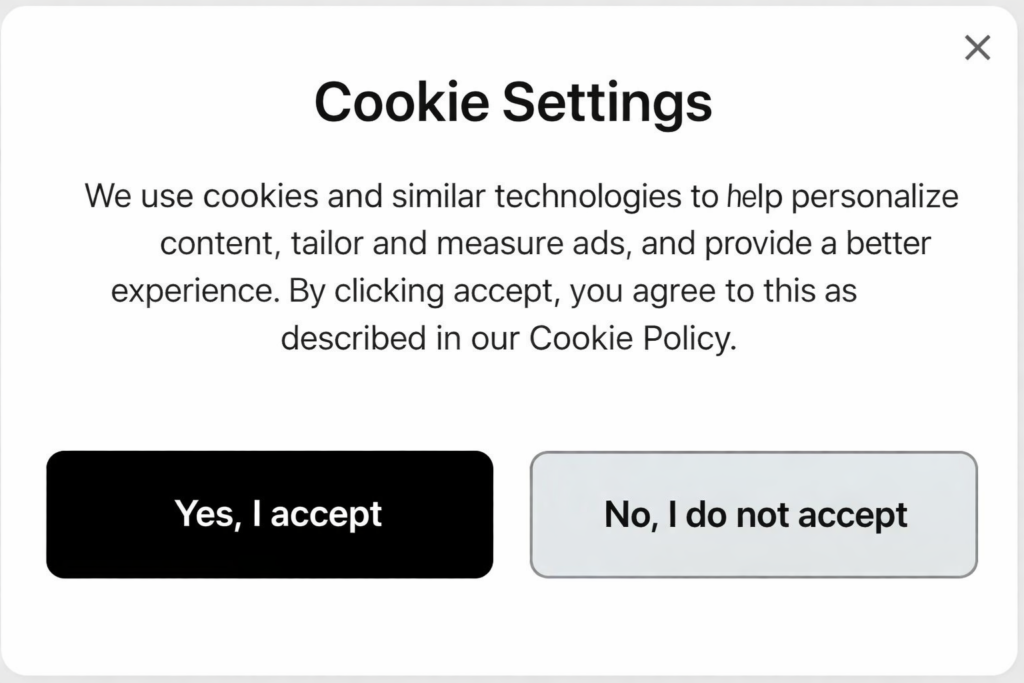The image size is (1024, 683).
Task: Click the "Cookie Settings" heading
Action: (x=512, y=101)
